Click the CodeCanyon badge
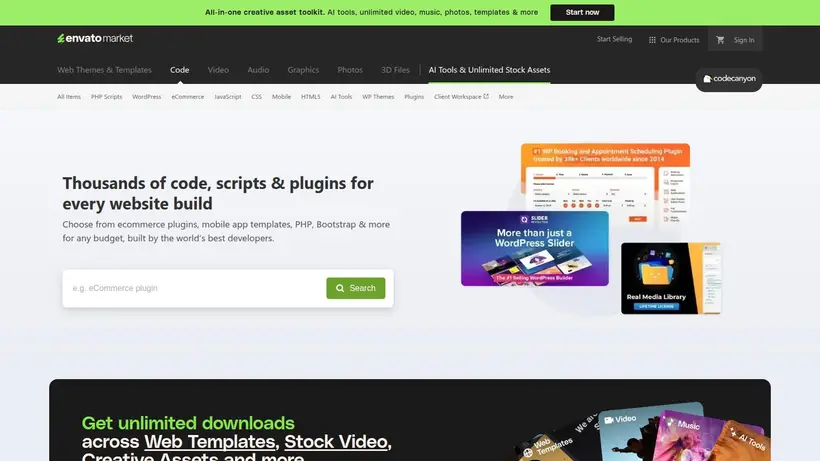 (728, 79)
